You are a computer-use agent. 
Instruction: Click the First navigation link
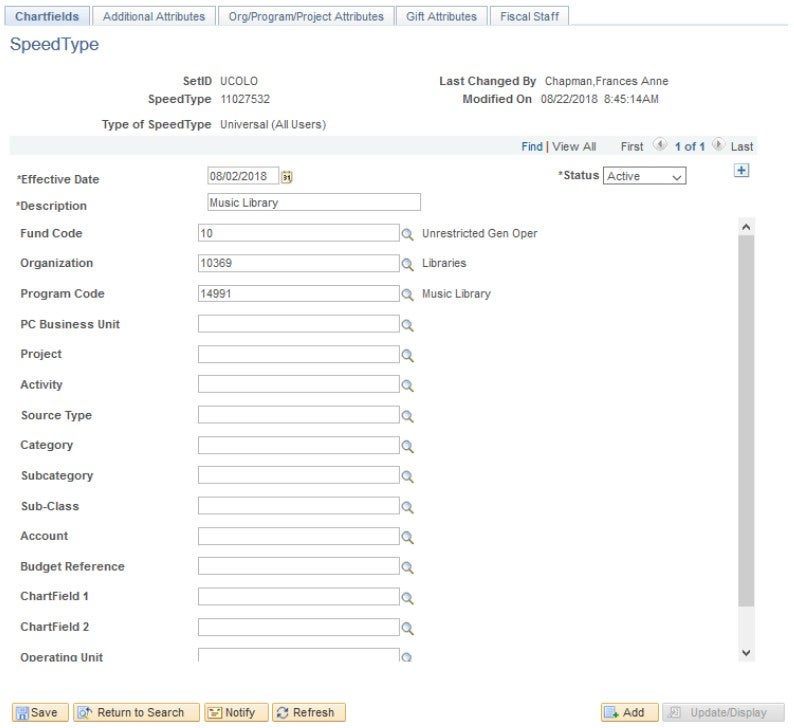click(631, 147)
